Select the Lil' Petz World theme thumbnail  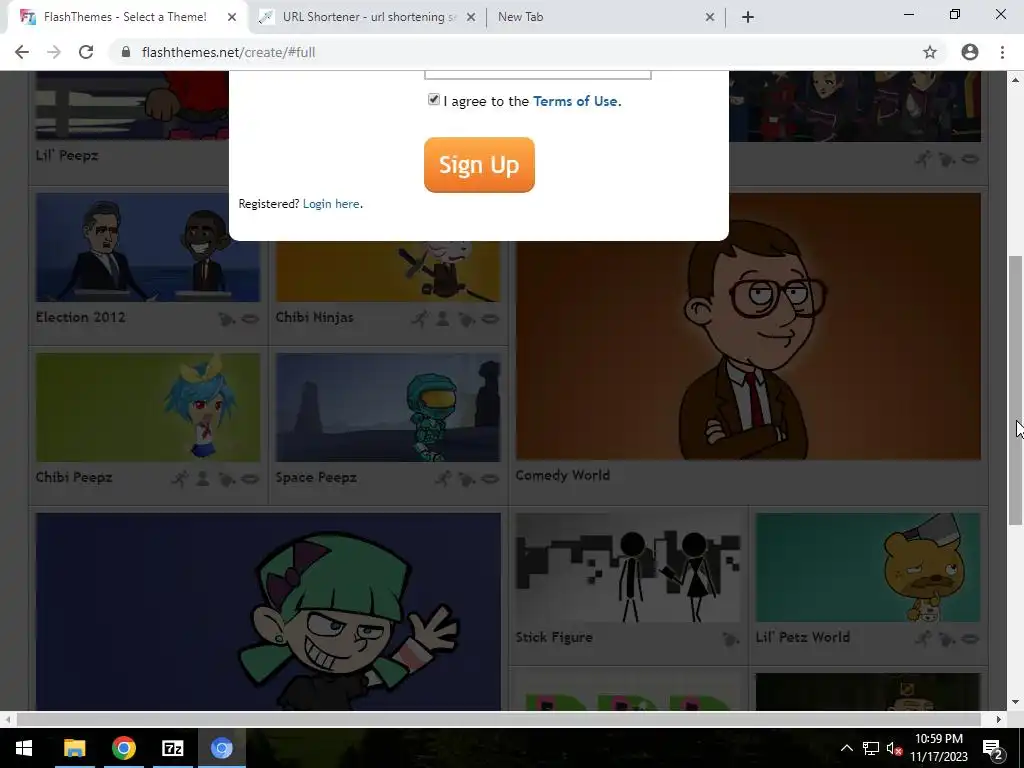click(x=868, y=568)
